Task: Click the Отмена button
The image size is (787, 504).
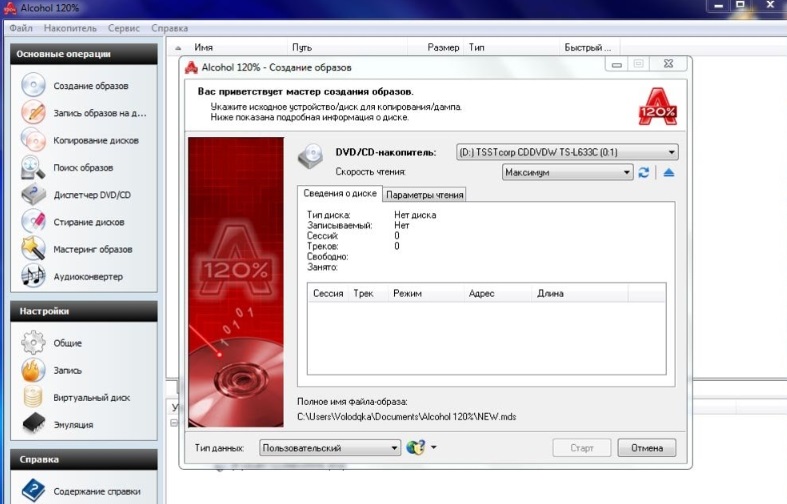Action: 646,448
